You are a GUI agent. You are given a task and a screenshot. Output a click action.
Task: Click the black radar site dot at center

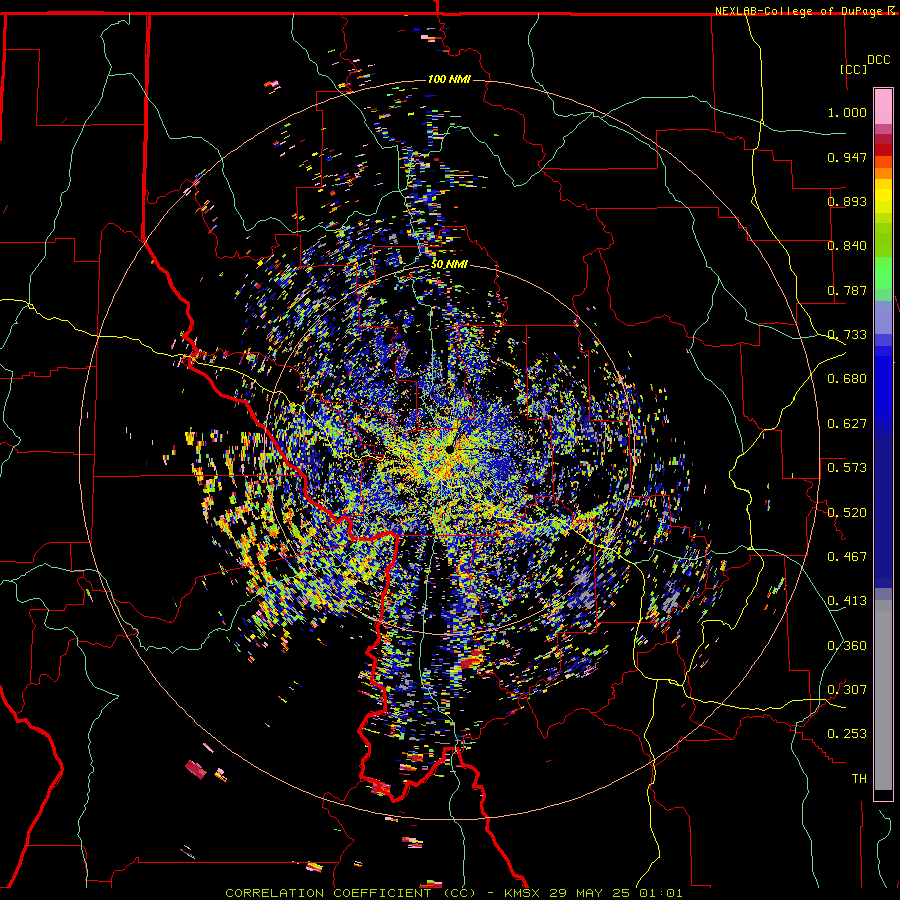click(449, 450)
